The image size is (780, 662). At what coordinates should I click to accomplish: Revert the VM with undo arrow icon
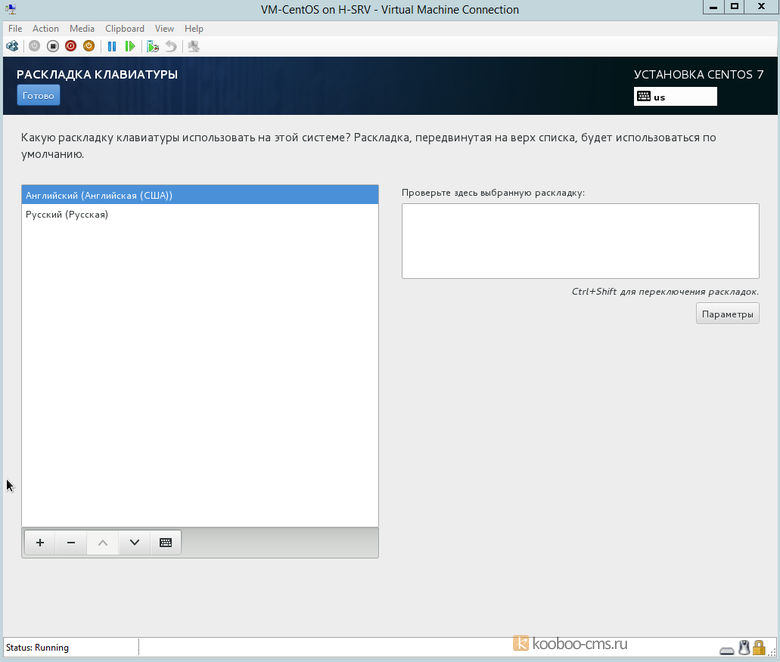tap(171, 46)
